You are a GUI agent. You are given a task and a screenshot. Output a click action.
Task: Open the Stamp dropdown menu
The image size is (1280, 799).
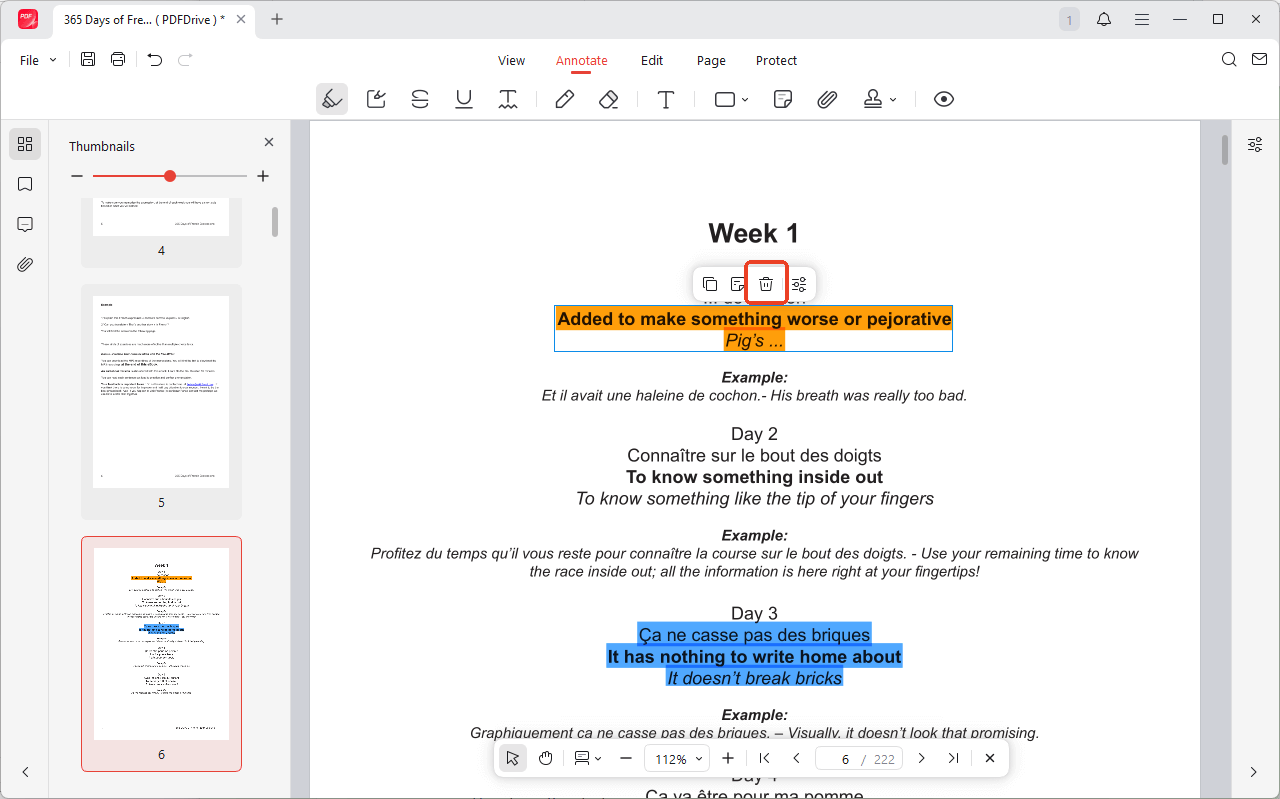click(x=880, y=99)
